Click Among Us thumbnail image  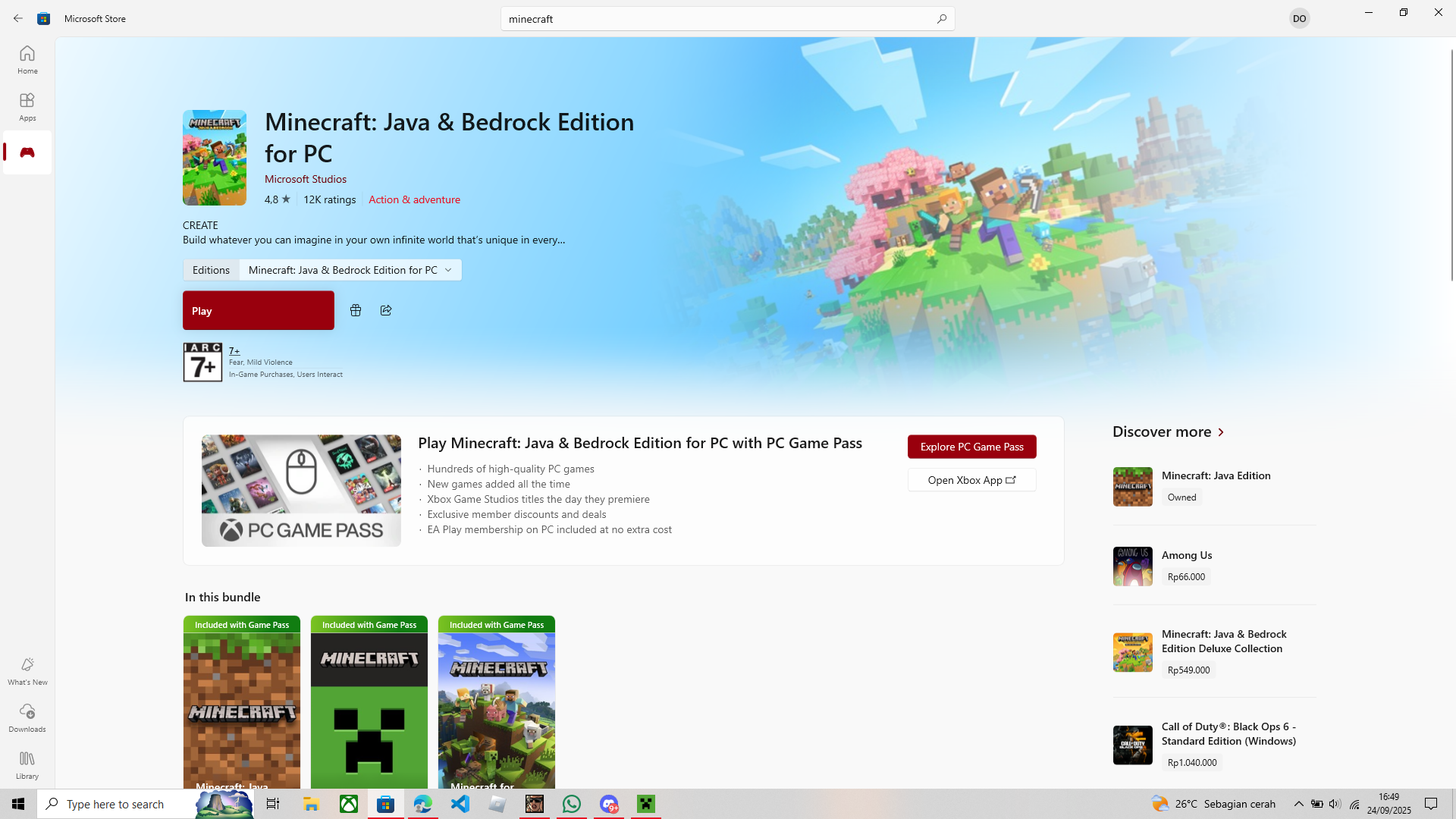click(x=1133, y=566)
